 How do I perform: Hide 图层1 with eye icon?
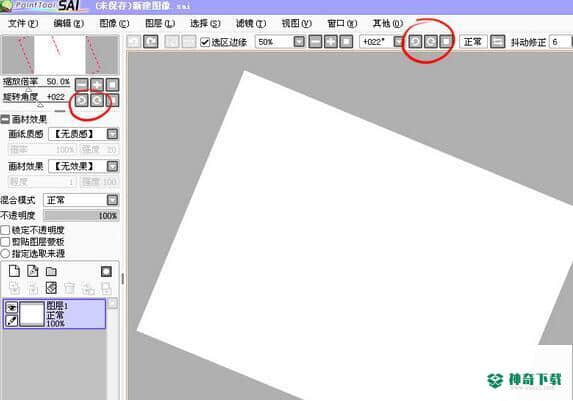(12, 307)
